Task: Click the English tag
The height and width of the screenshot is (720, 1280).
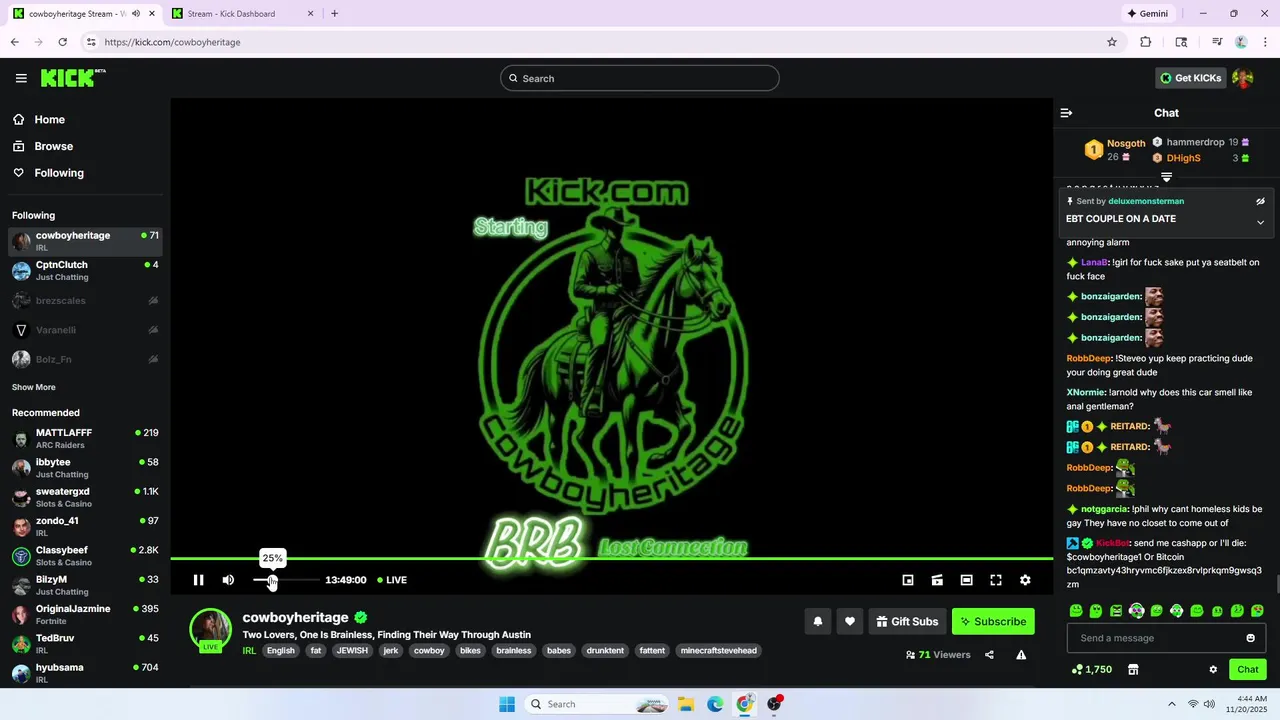Action: [x=281, y=651]
